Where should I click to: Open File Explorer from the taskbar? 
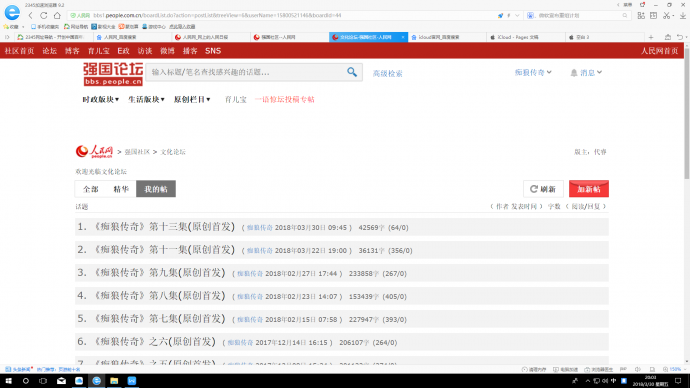114,381
